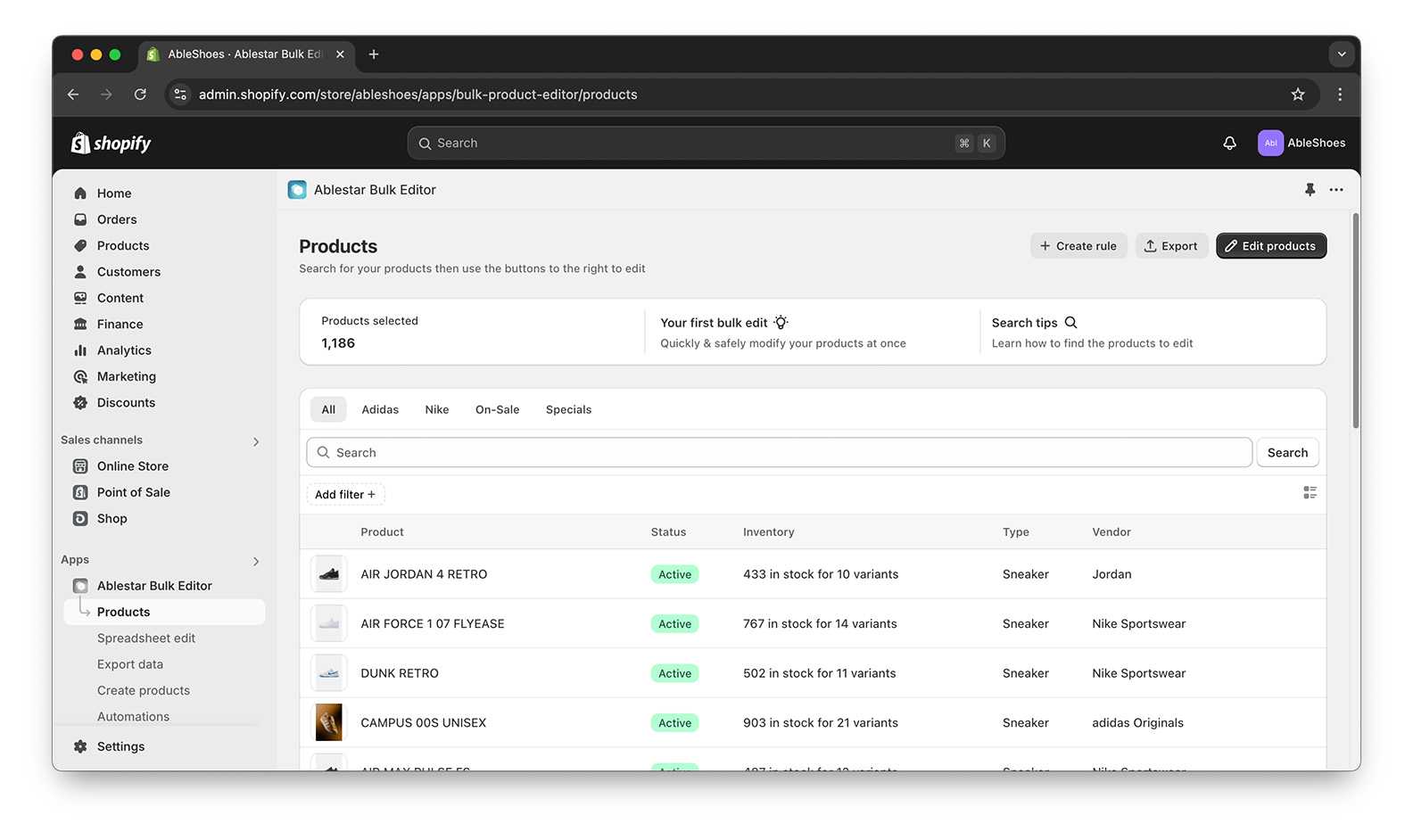1413x840 pixels.
Task: Click the Orders sidebar icon
Action: point(80,219)
